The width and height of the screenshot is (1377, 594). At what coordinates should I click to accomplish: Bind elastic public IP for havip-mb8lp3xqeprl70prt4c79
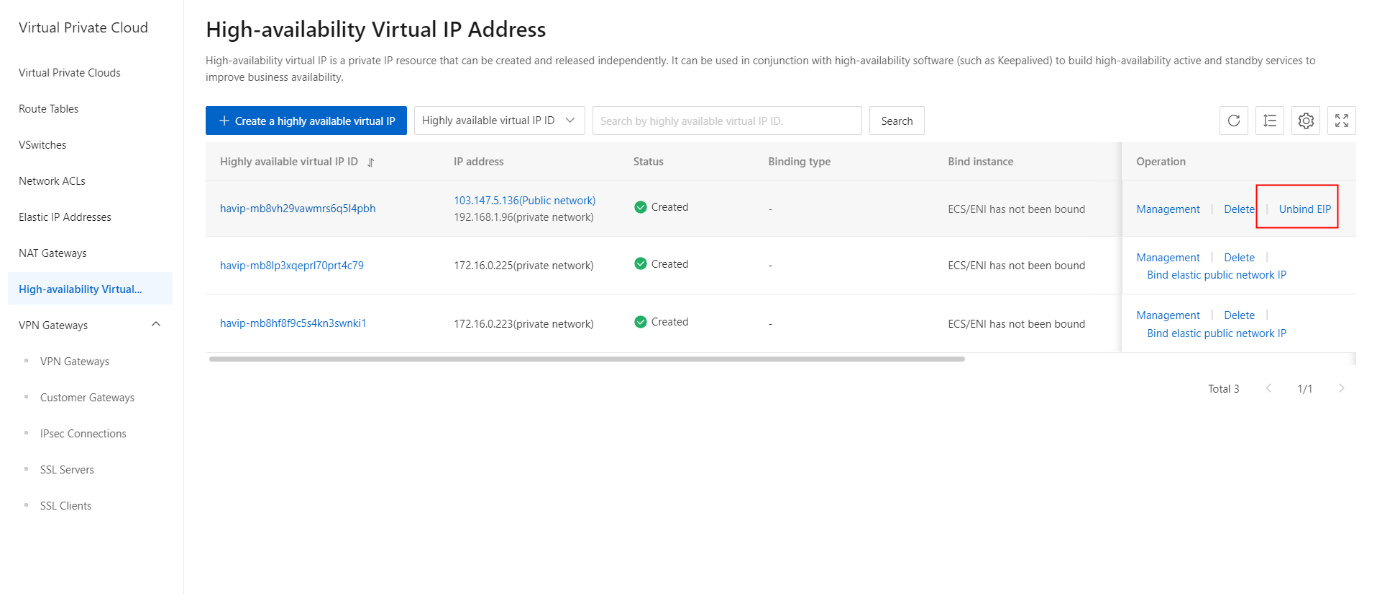(x=1217, y=275)
